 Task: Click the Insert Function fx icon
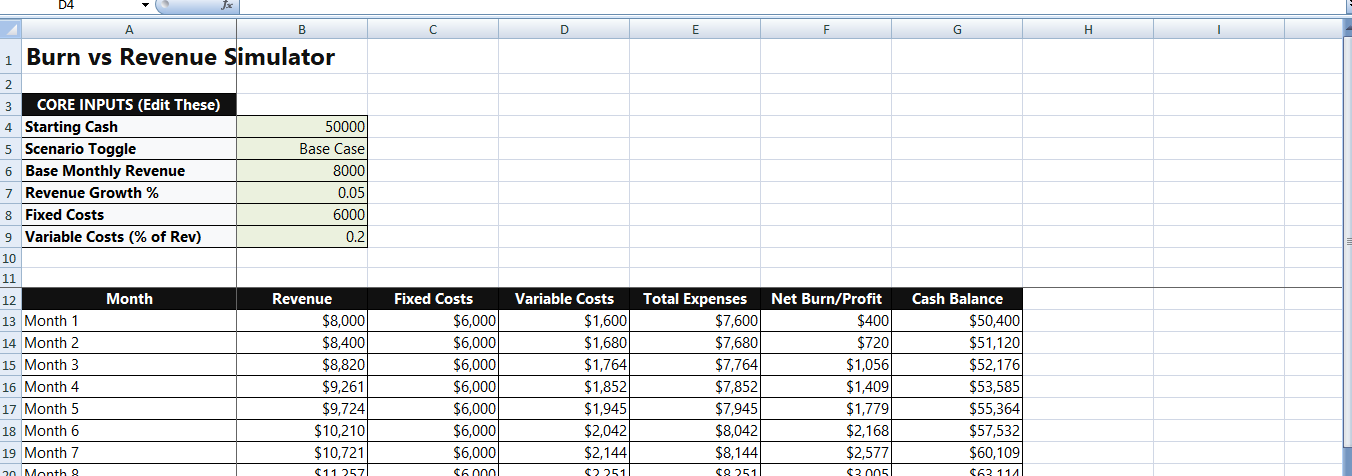click(227, 5)
